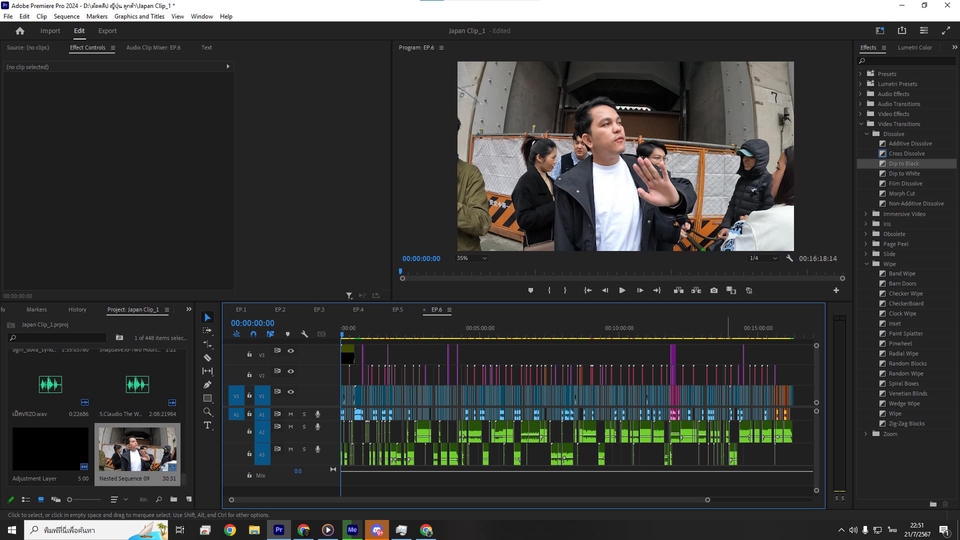Screen dimensions: 960x540
Task: Click the Export Frame camera icon
Action: click(714, 290)
